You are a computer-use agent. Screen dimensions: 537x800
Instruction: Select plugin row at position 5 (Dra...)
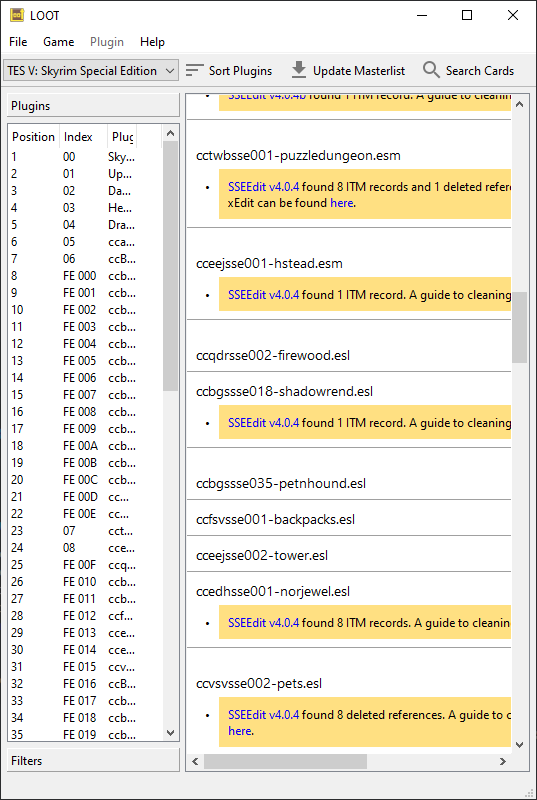coord(86,225)
